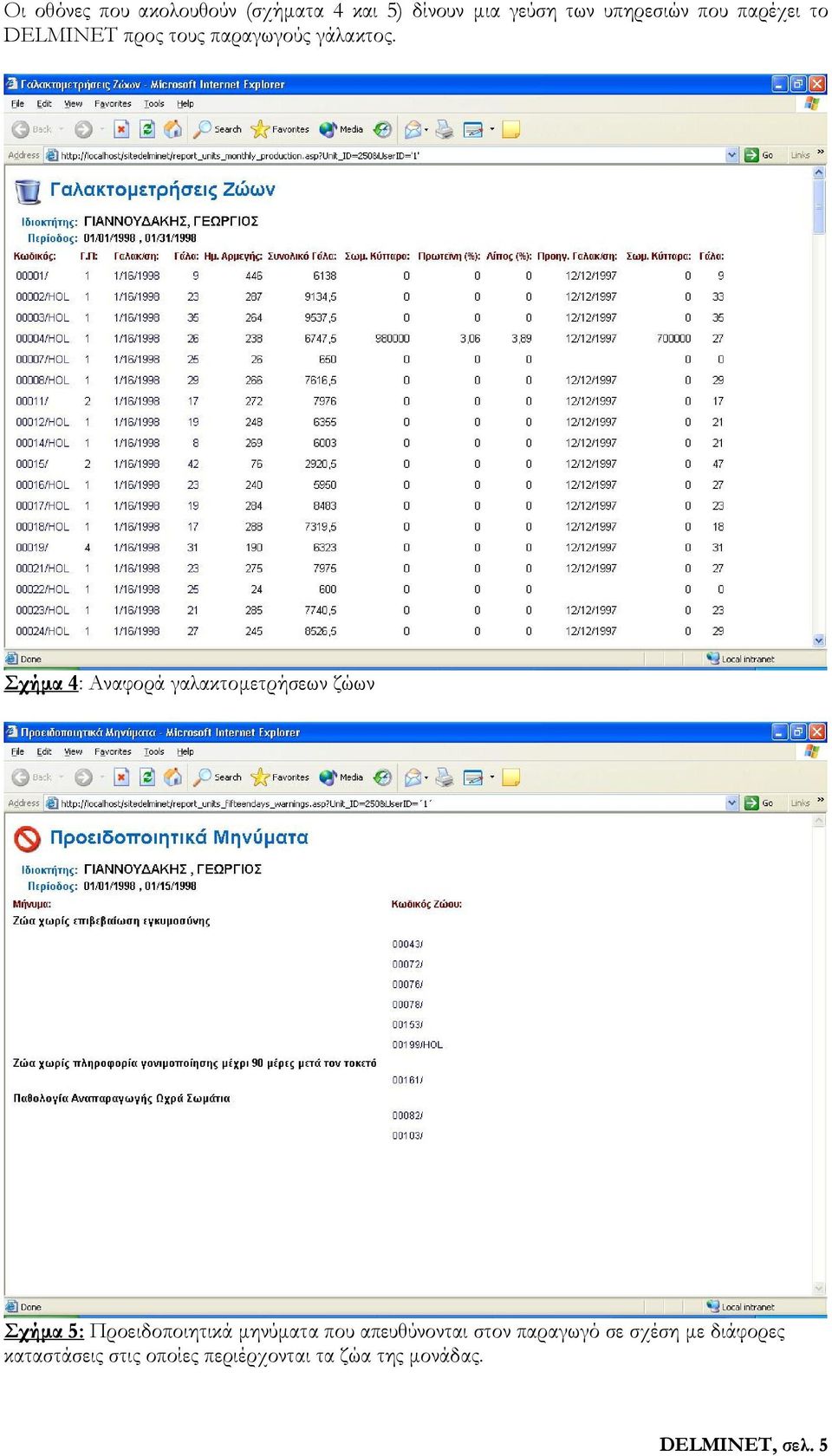
Task: Click Forward arrow in the Γαλακτομετρήσεις Ζώων window
Action: 83,129
